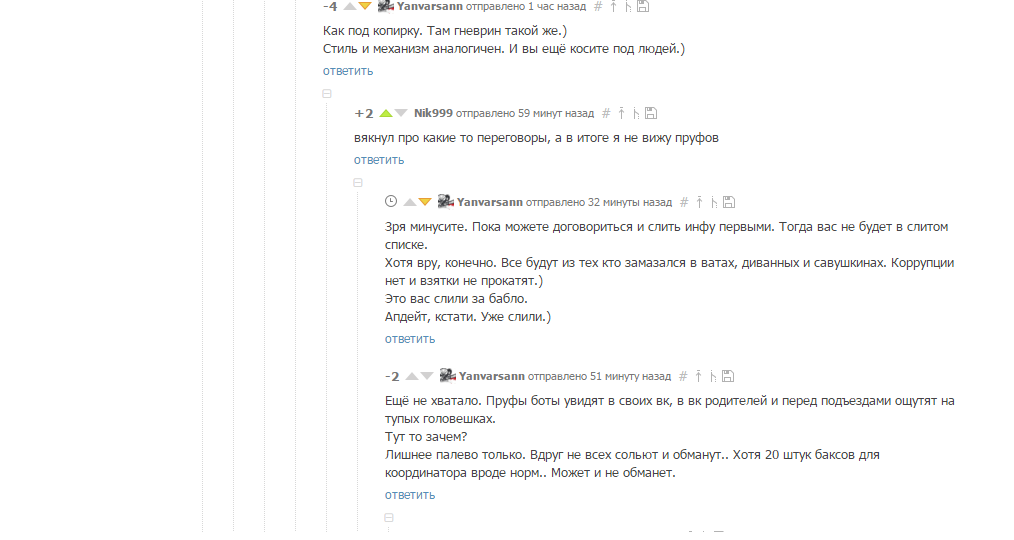
Task: Toggle downvote on the top -4 comment
Action: coord(365,6)
